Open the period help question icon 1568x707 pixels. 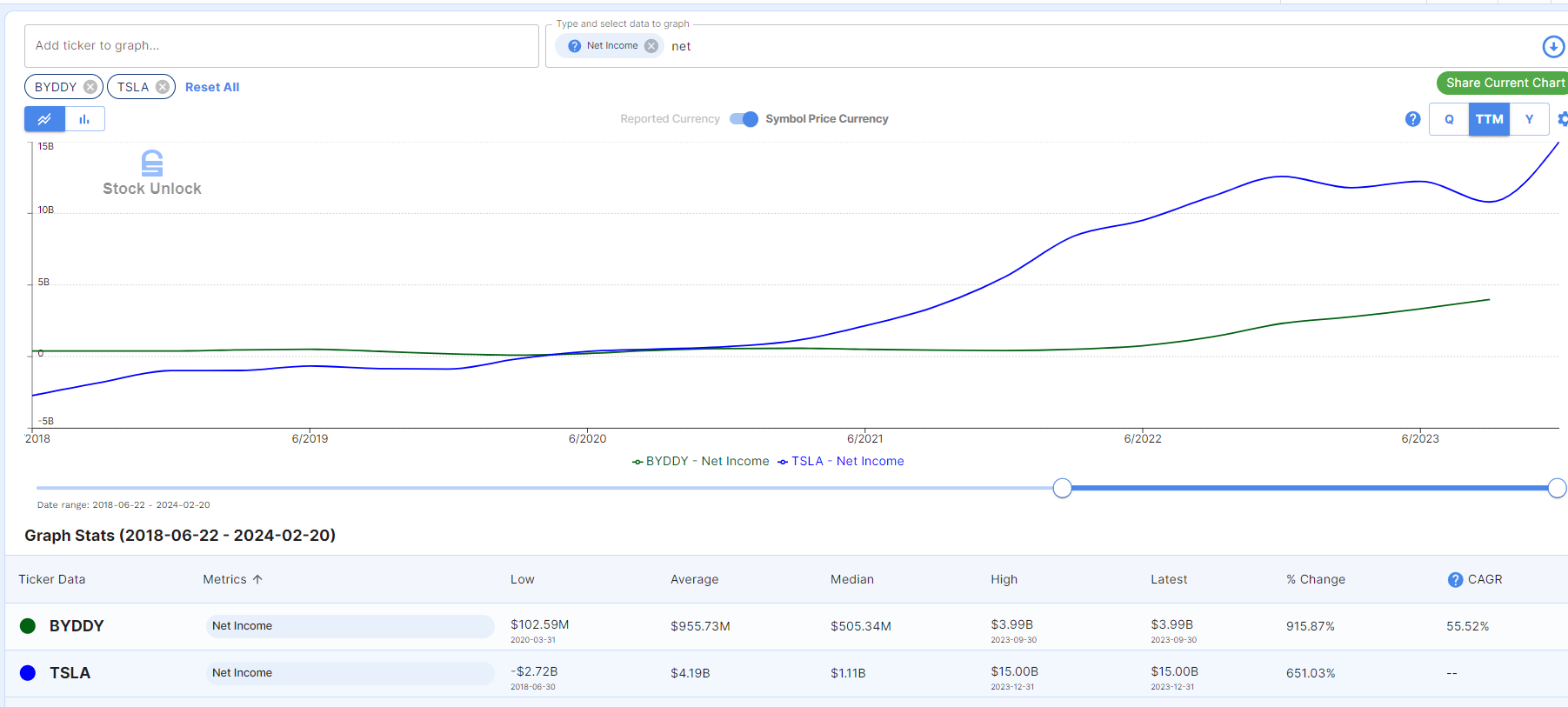(x=1412, y=119)
